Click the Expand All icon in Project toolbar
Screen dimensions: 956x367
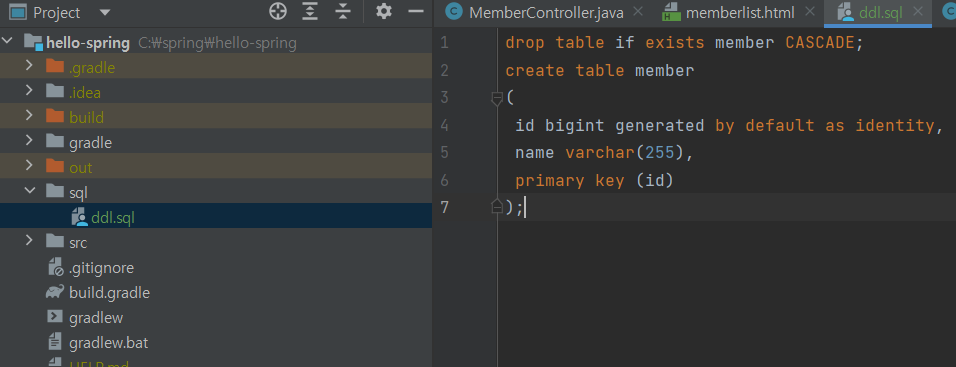click(311, 12)
